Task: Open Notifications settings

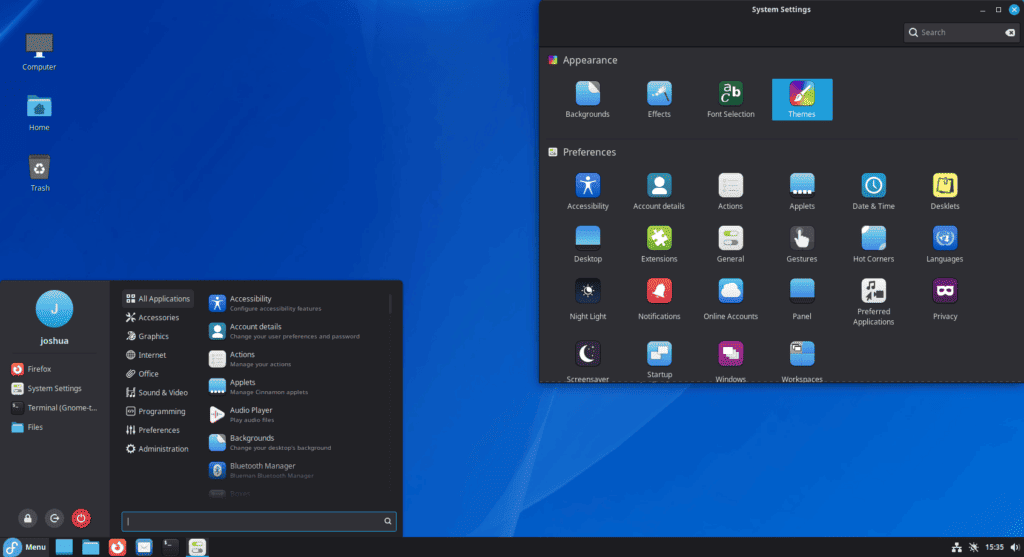Action: pos(659,299)
